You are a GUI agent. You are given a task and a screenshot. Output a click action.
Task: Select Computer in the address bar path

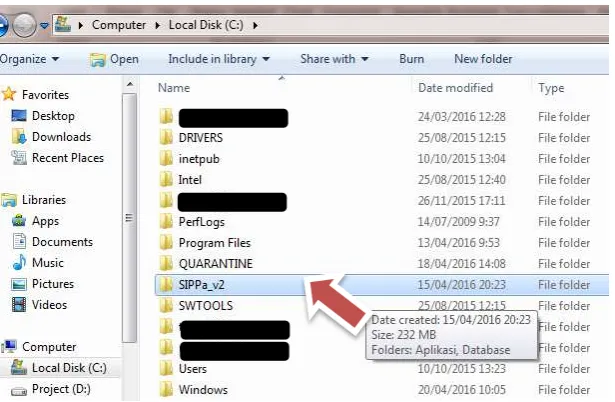click(118, 25)
